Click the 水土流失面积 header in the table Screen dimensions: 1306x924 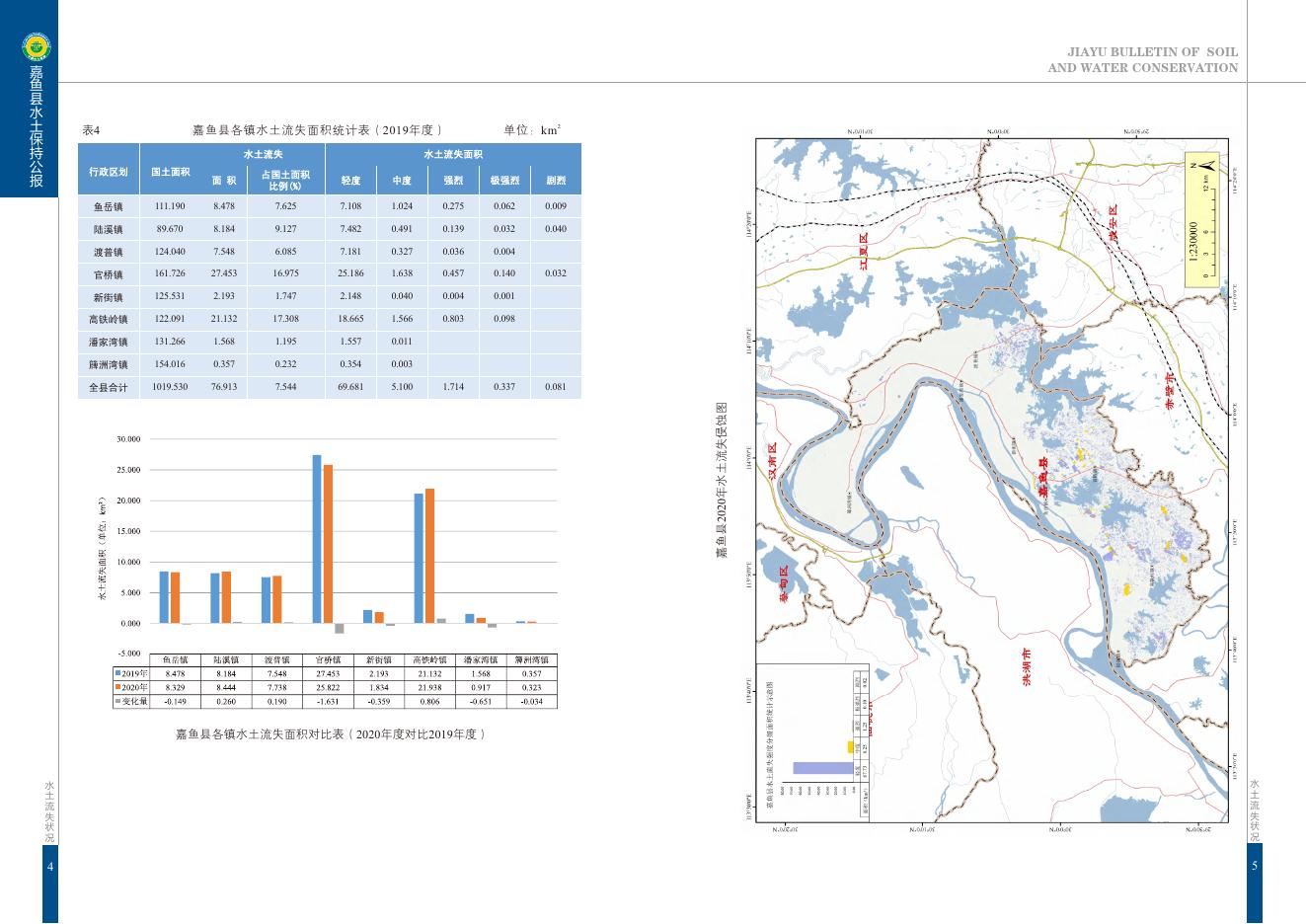coord(453,155)
